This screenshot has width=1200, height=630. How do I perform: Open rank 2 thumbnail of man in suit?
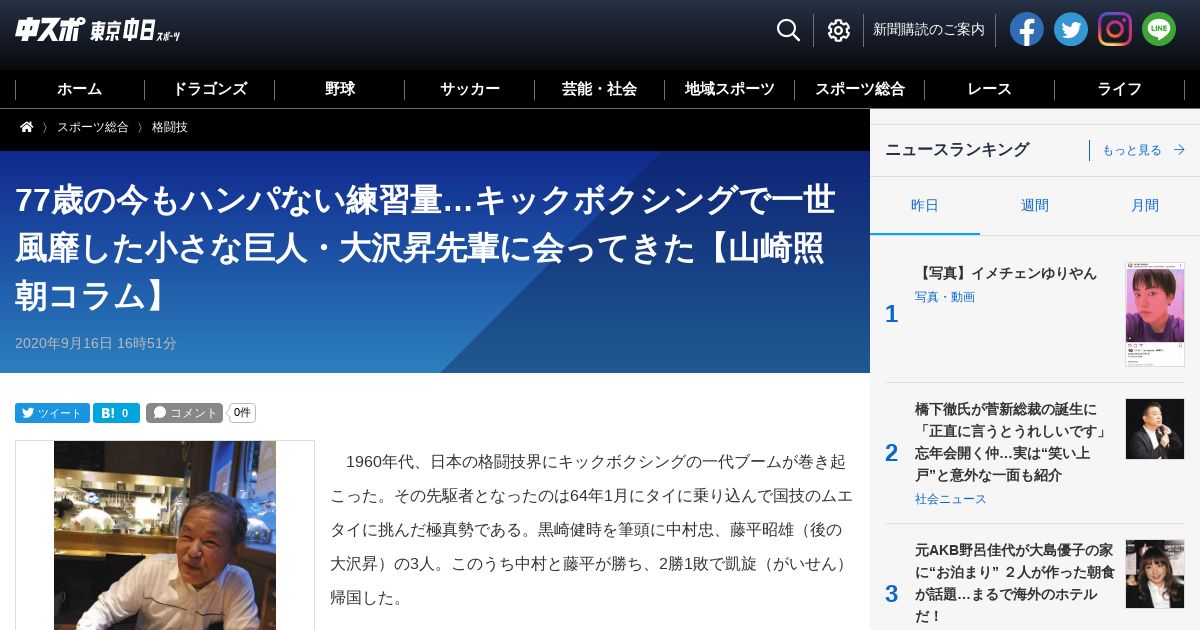click(x=1155, y=429)
